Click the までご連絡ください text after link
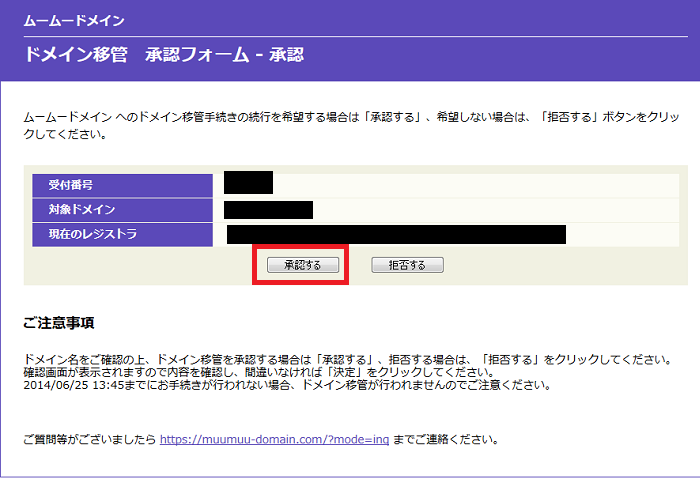 pyautogui.click(x=444, y=439)
